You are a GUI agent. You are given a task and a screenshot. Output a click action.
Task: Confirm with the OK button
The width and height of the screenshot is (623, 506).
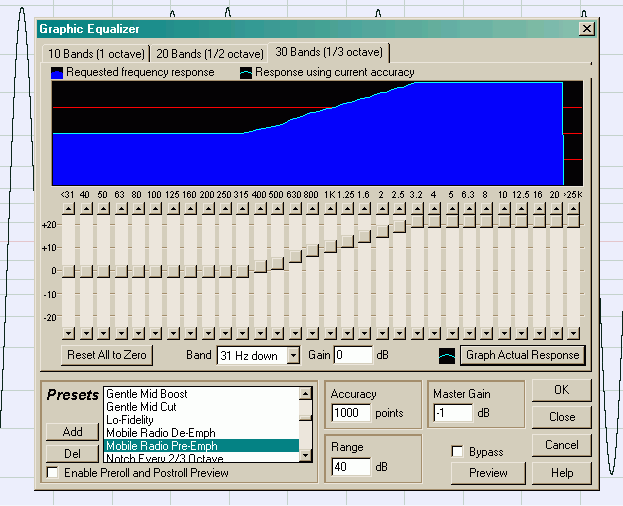point(561,390)
